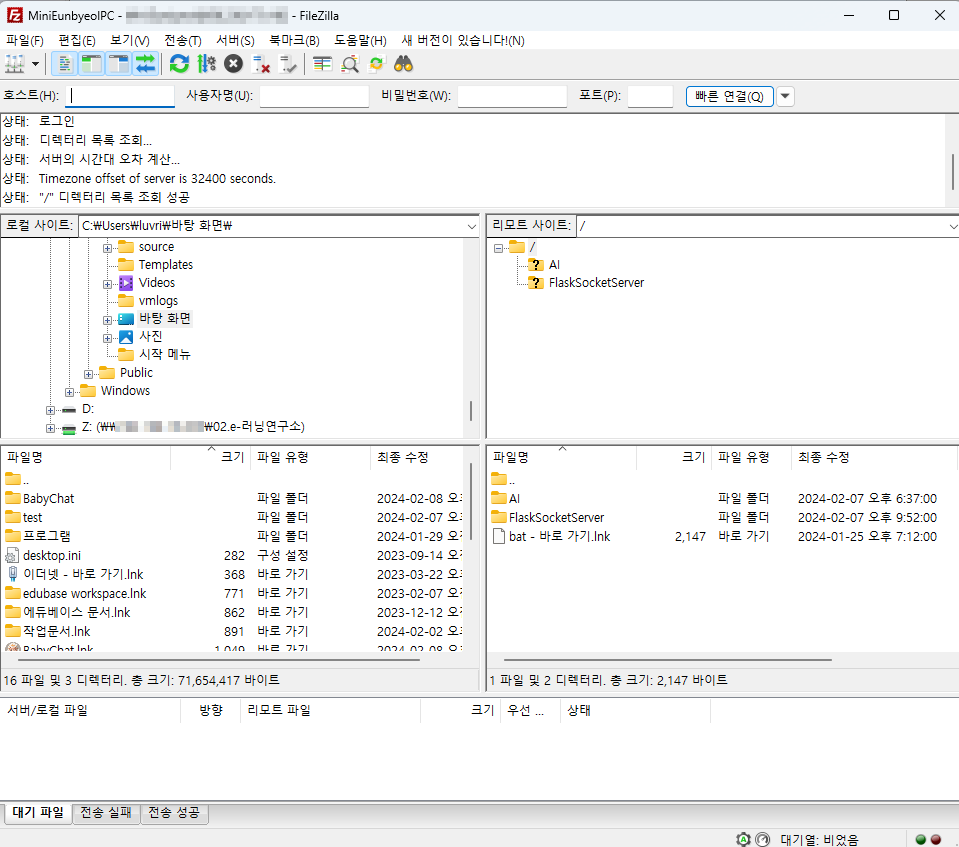Open the 전송(T) menu

(183, 40)
